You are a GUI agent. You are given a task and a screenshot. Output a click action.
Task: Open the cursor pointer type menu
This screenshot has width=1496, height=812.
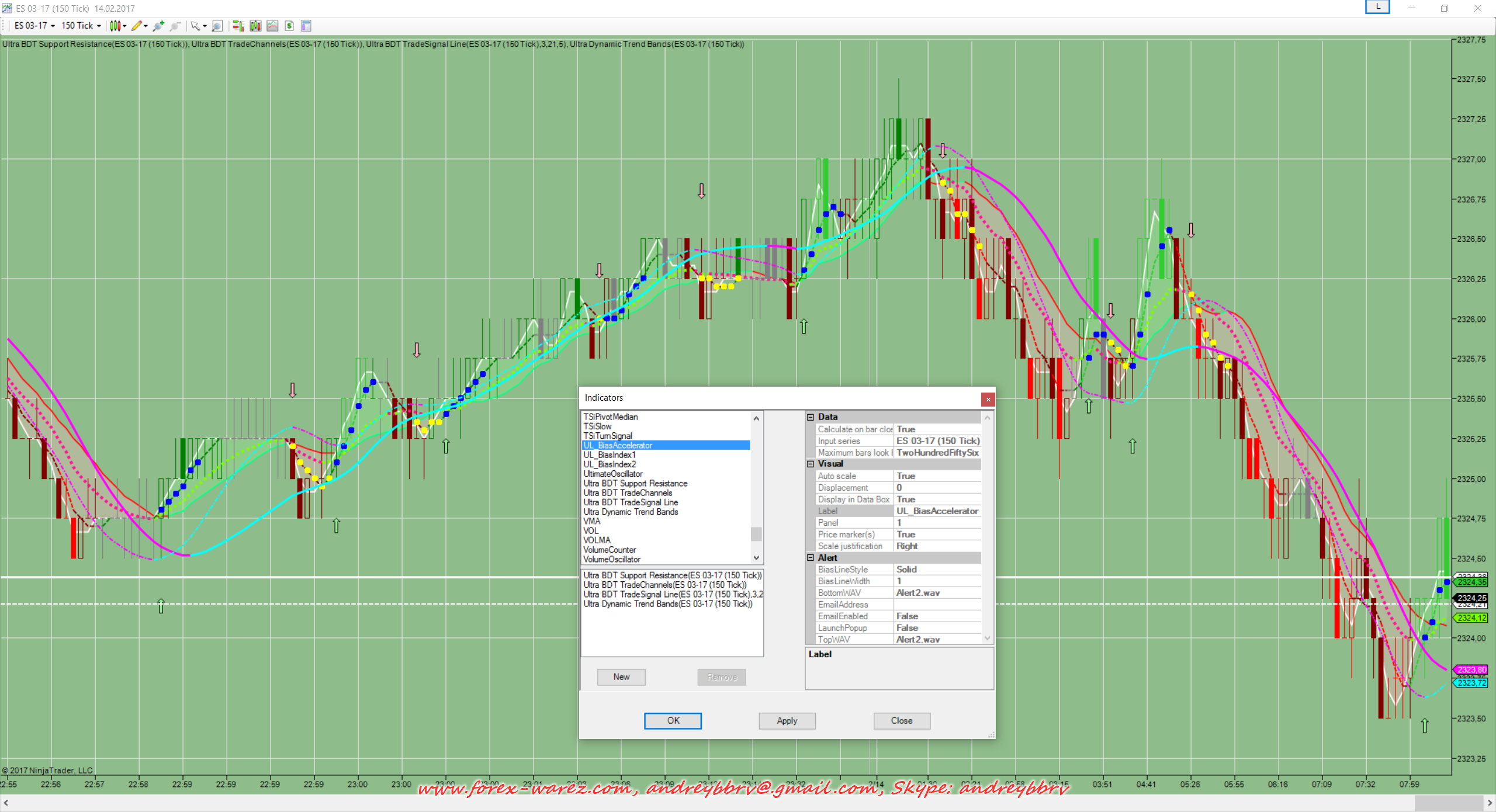point(199,26)
